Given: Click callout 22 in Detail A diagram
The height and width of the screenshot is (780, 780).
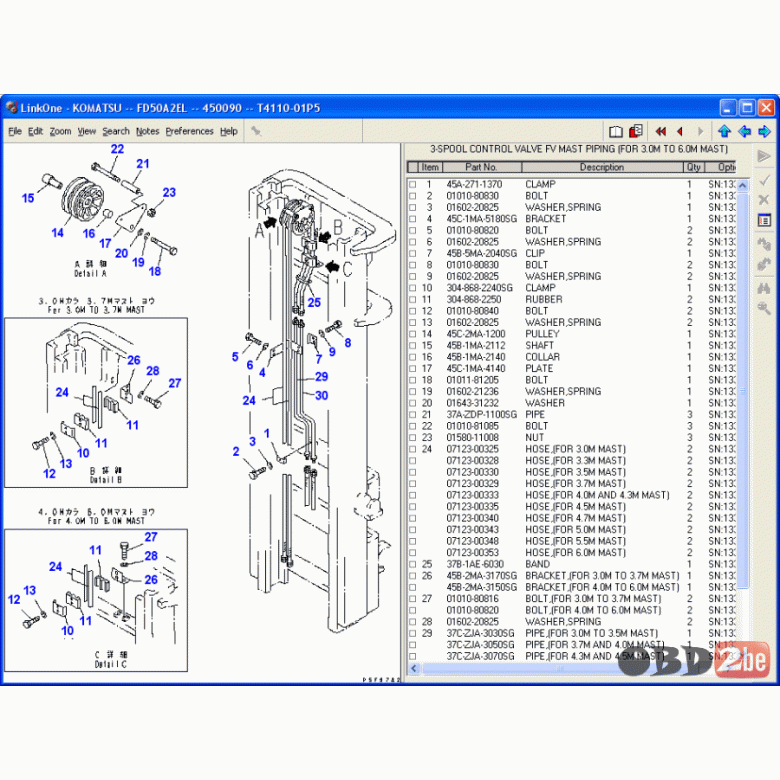Looking at the screenshot, I should [117, 149].
